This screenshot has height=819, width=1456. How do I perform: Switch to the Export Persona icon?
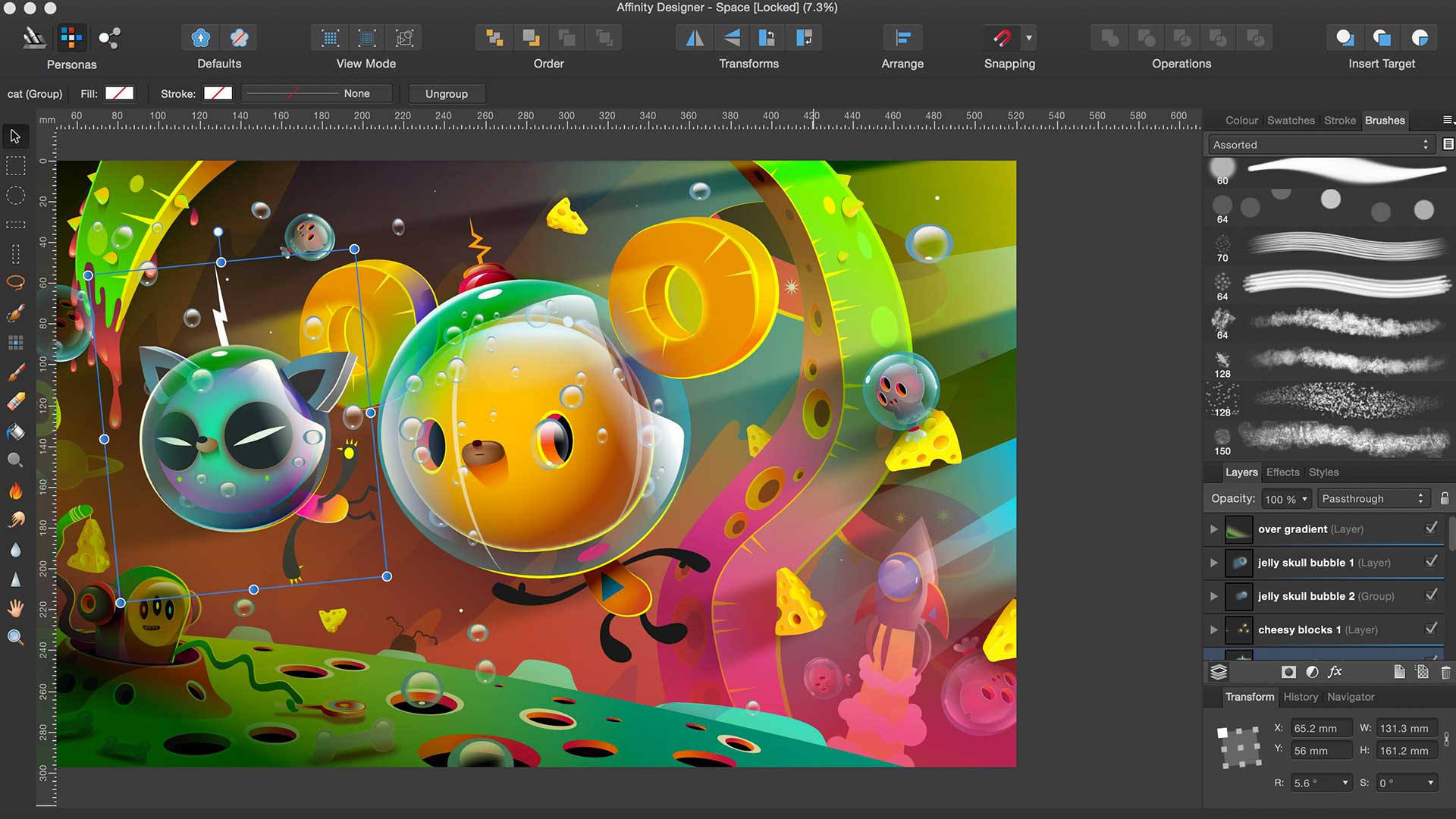tap(109, 38)
